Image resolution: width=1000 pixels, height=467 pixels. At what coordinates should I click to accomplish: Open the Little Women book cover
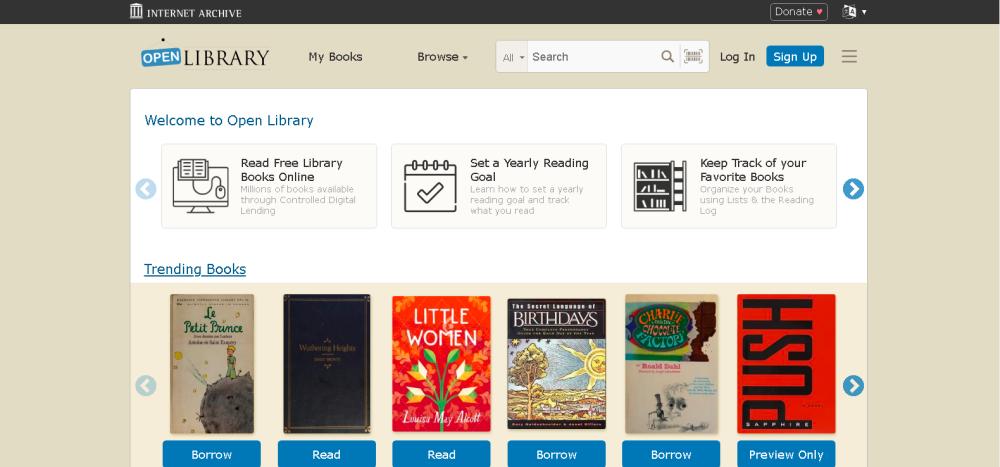[441, 364]
